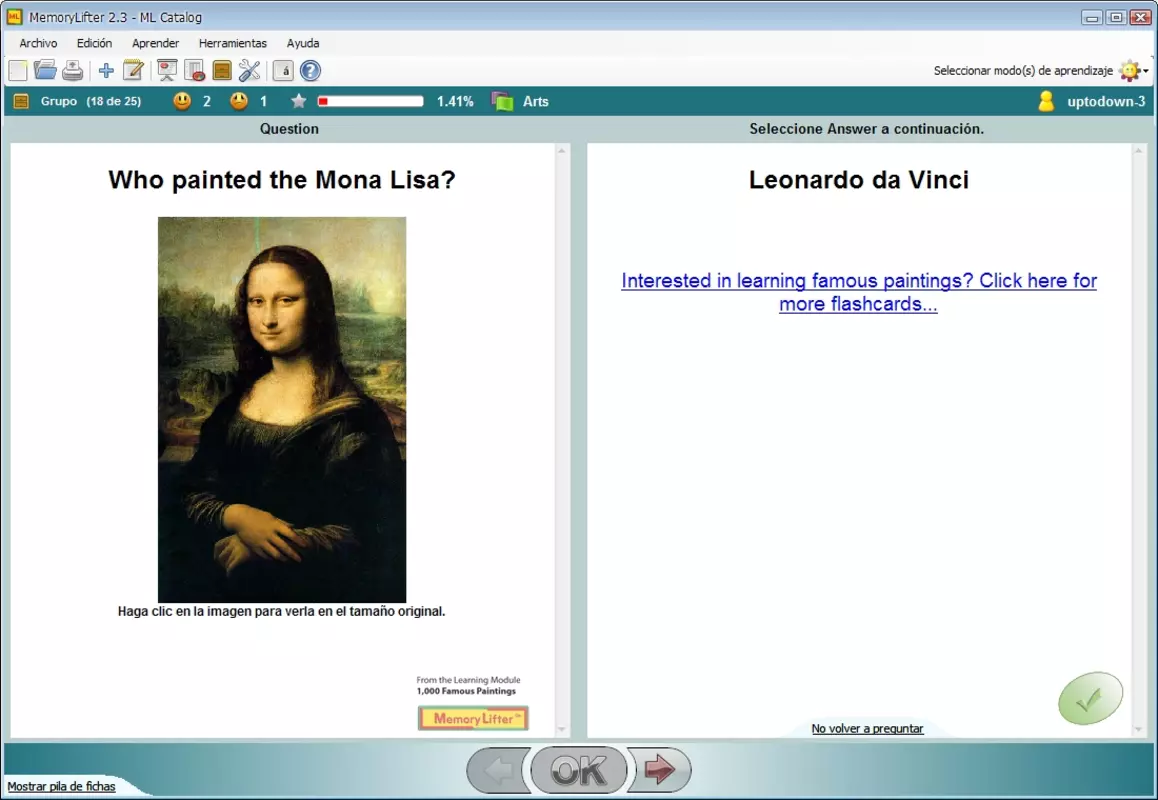Click the 'Question' panel header
Image resolution: width=1158 pixels, height=800 pixels.
pyautogui.click(x=289, y=129)
